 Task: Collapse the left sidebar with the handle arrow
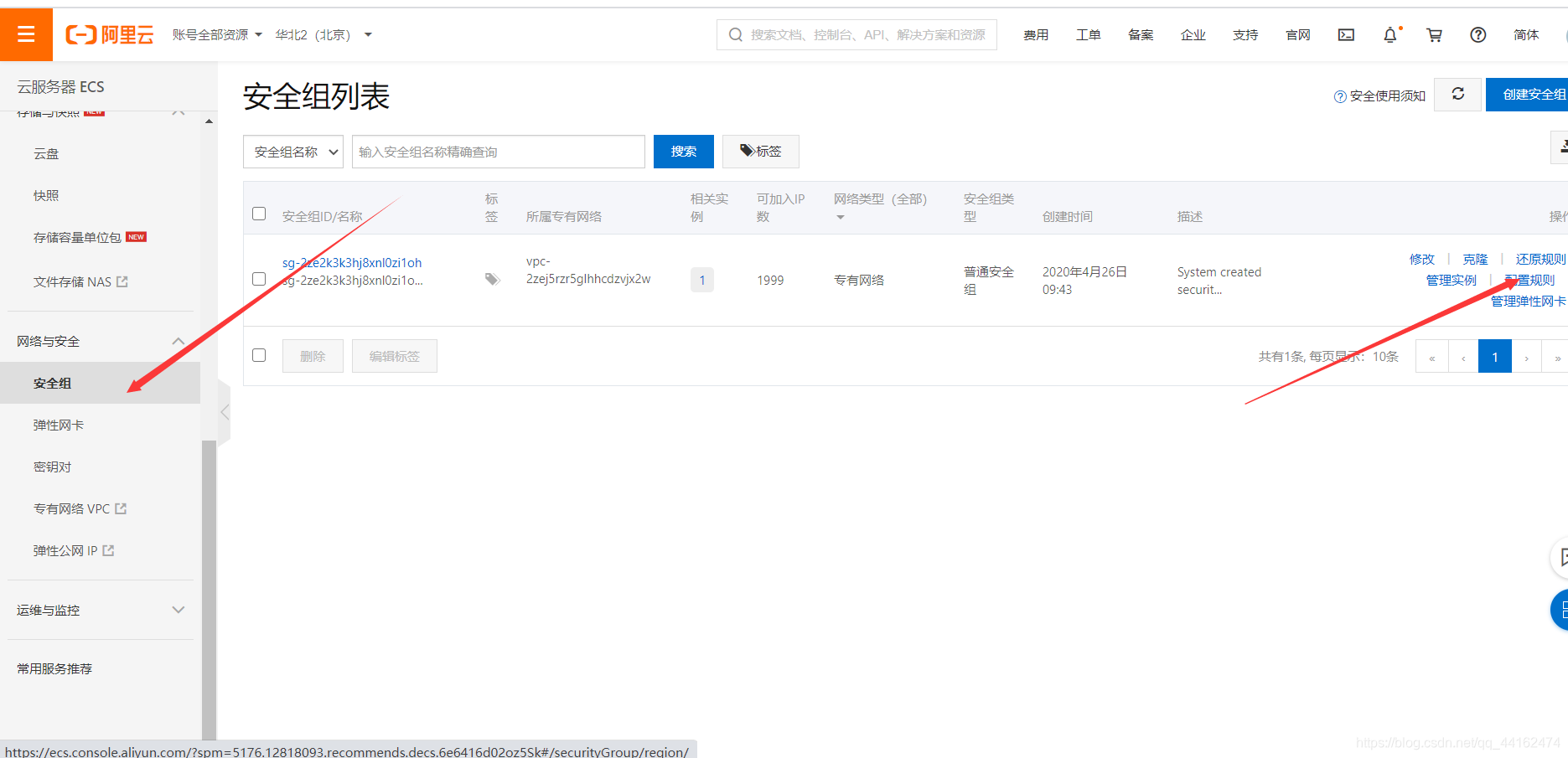click(x=224, y=412)
